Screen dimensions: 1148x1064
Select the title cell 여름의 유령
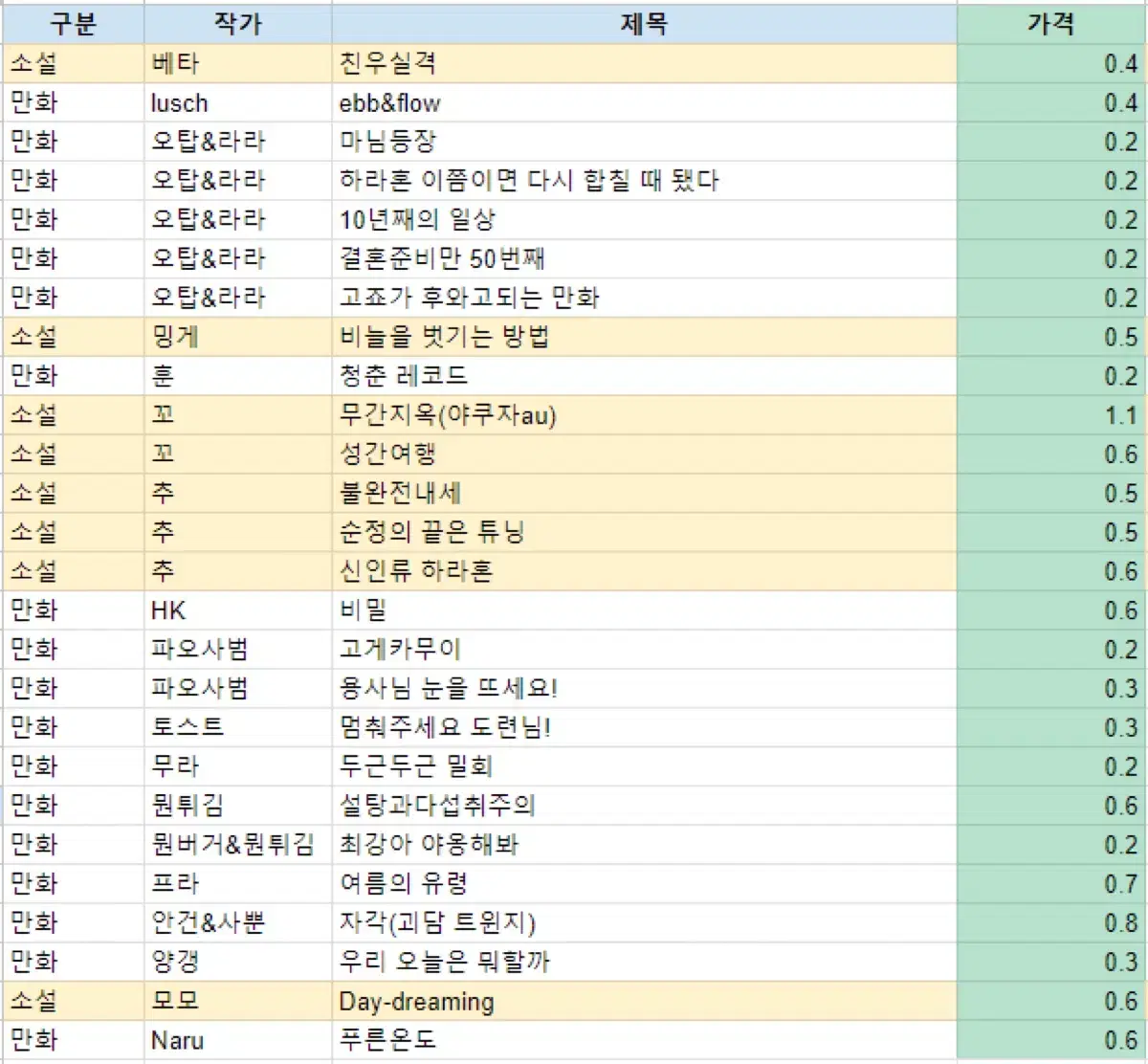click(644, 883)
